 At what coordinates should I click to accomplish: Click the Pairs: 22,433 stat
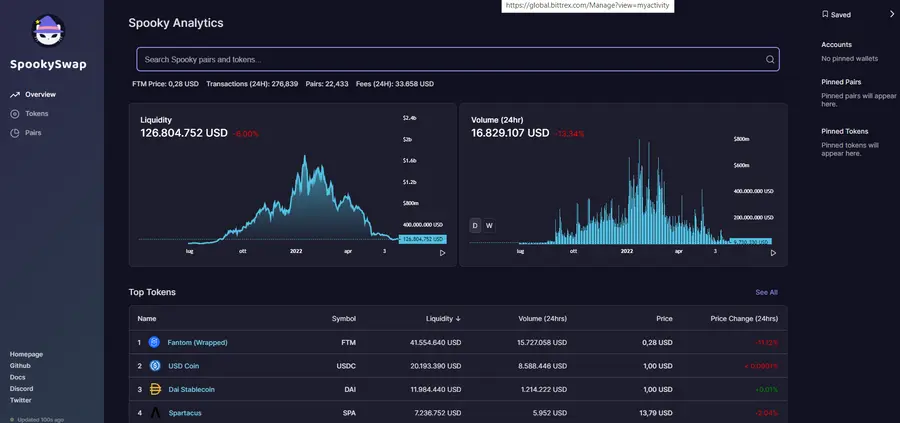(x=327, y=84)
